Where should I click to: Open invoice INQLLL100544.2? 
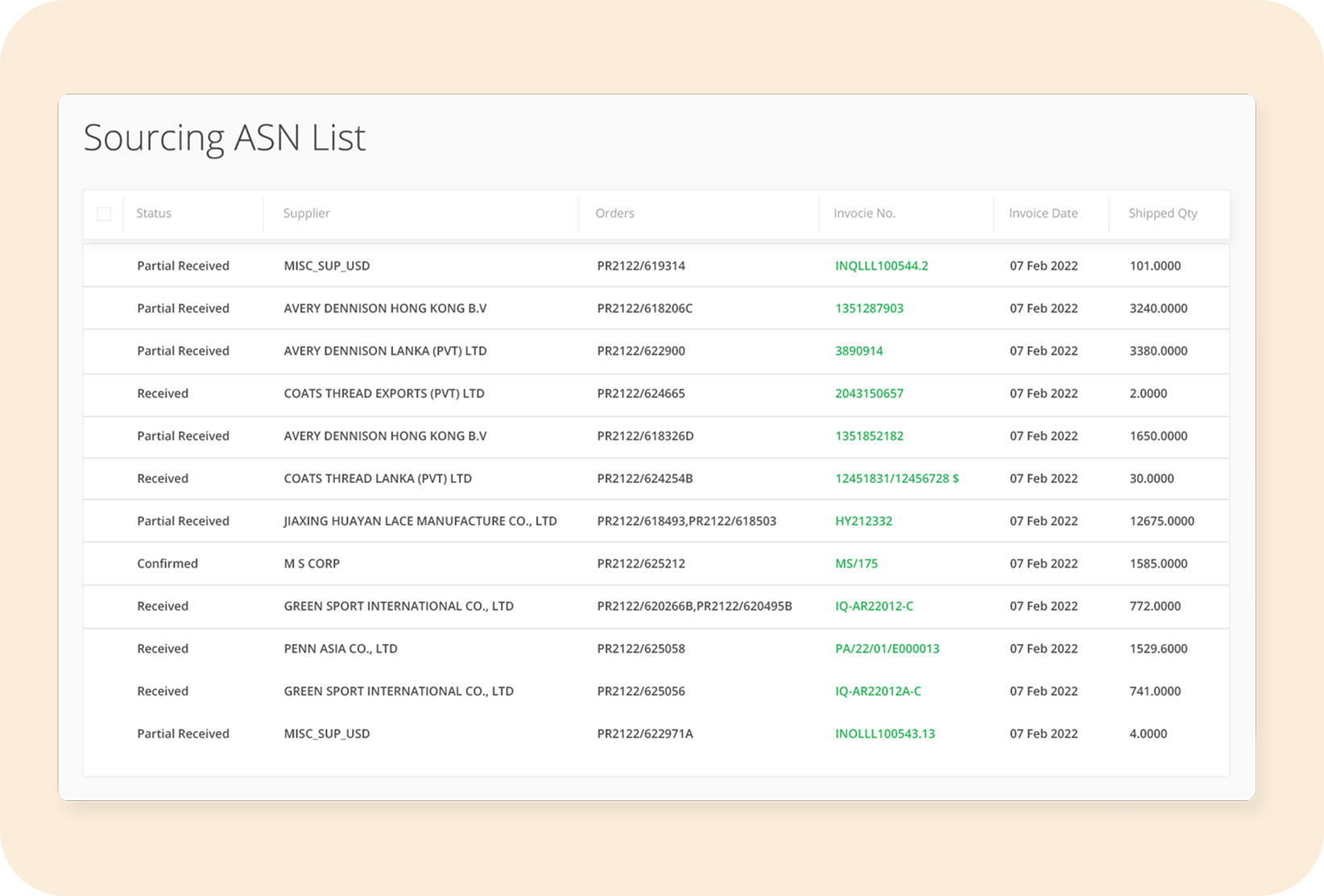tap(881, 266)
